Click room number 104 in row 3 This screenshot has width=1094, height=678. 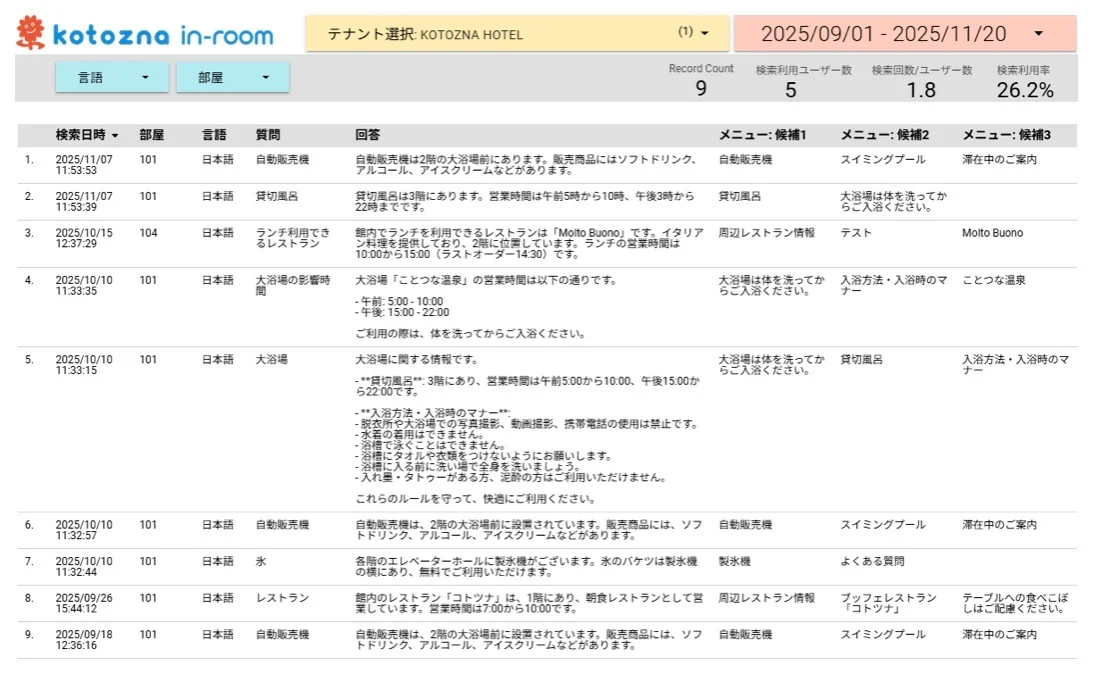point(148,233)
